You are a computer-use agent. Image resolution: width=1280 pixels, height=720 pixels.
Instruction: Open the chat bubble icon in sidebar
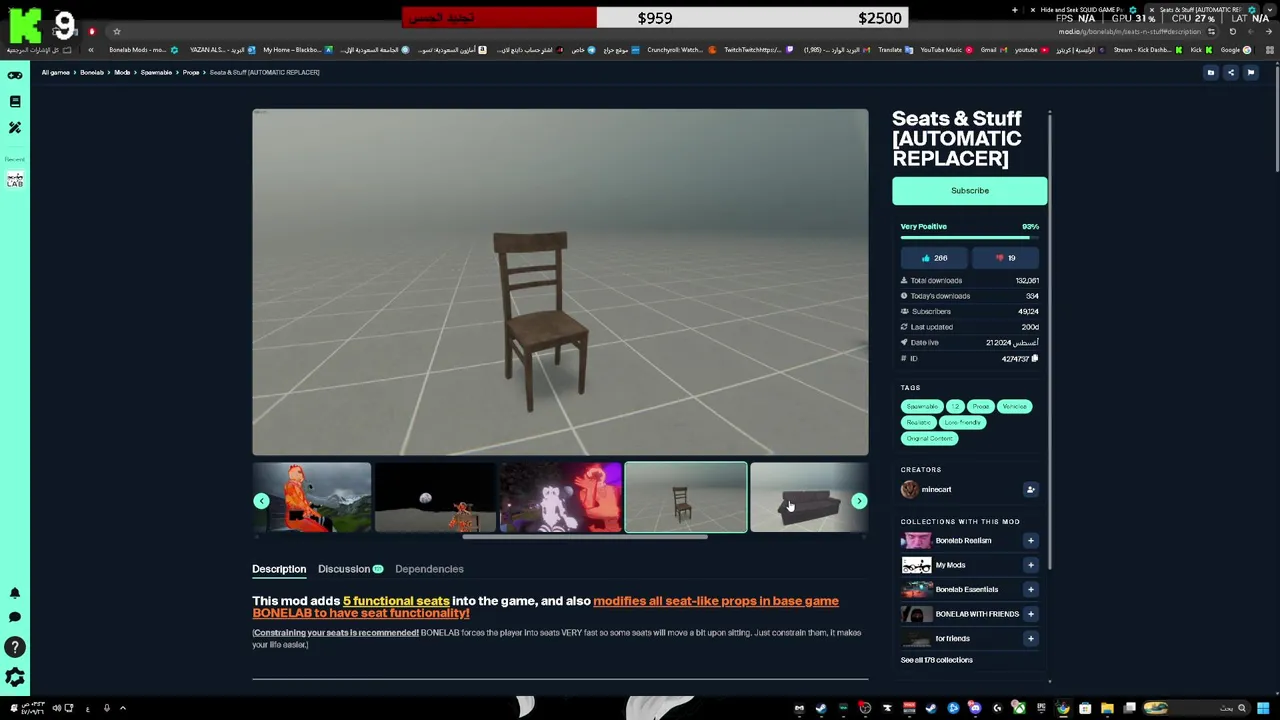click(15, 617)
